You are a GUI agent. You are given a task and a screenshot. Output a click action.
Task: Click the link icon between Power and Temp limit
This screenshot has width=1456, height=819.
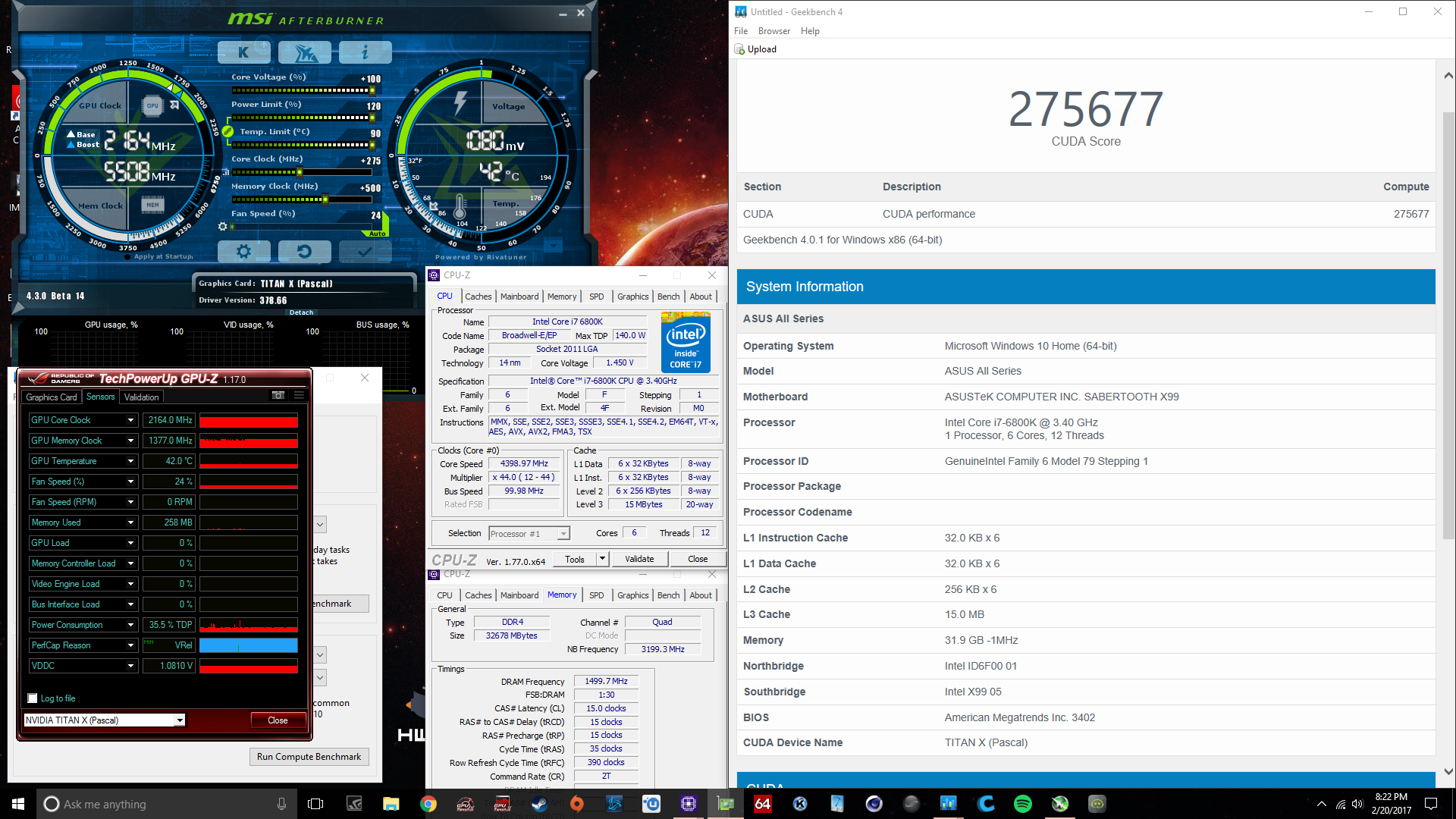226,131
